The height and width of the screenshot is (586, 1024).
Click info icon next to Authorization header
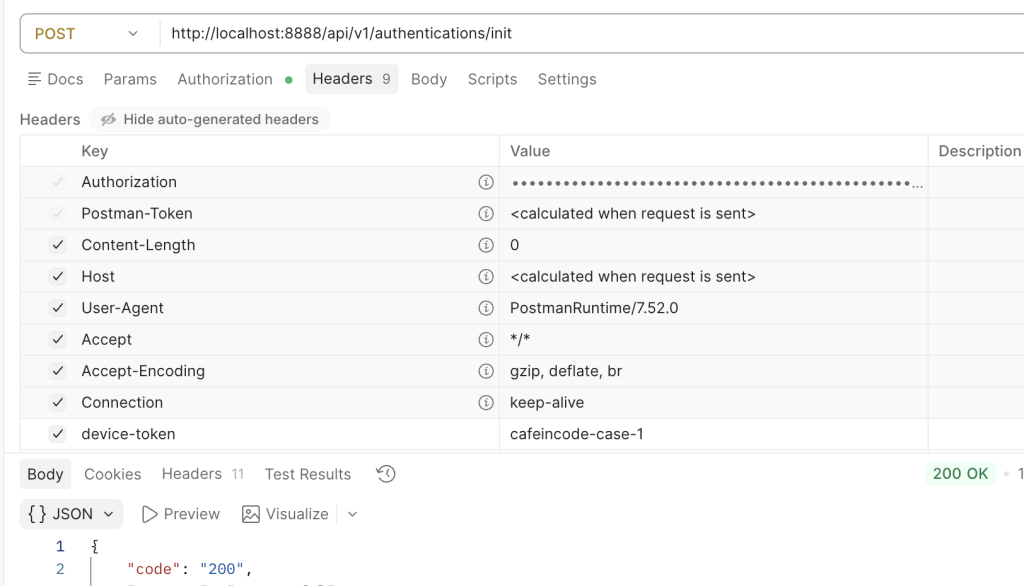pos(486,182)
